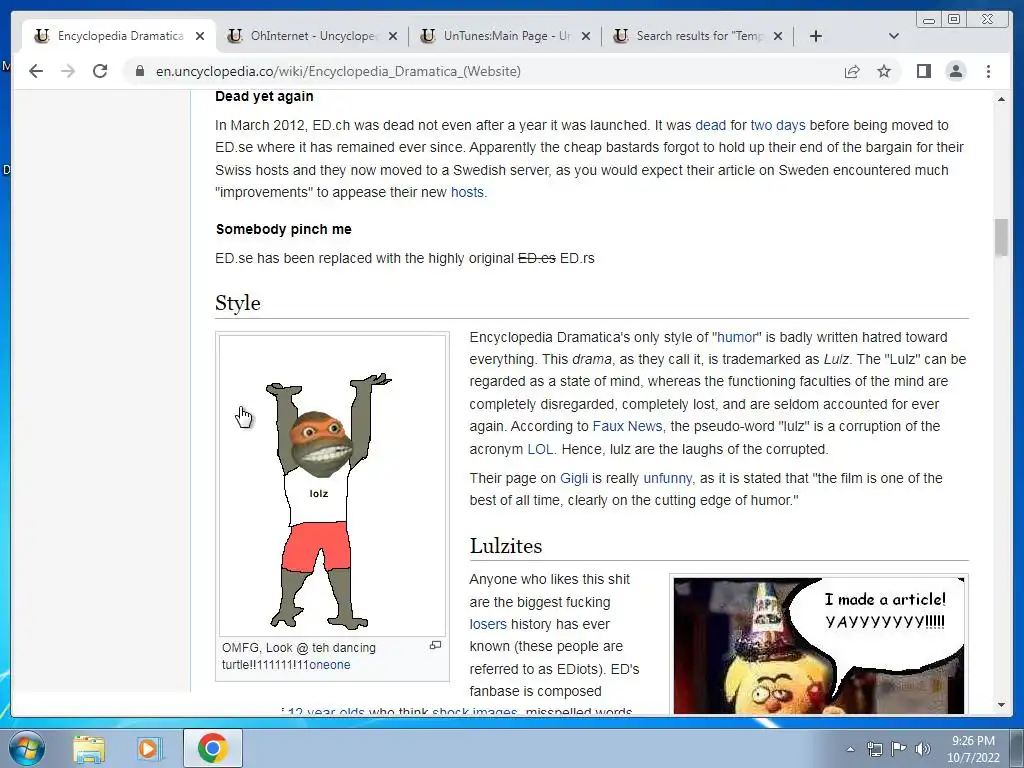Open the "oneone" caption link
Viewport: 1024px width, 768px height.
pos(330,665)
